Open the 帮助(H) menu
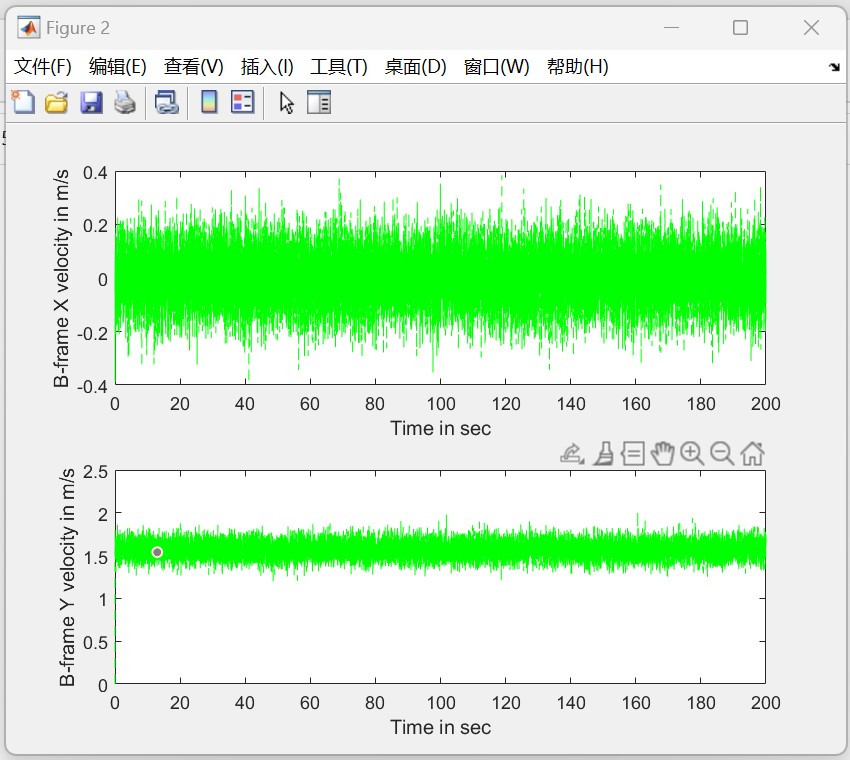 pyautogui.click(x=578, y=67)
